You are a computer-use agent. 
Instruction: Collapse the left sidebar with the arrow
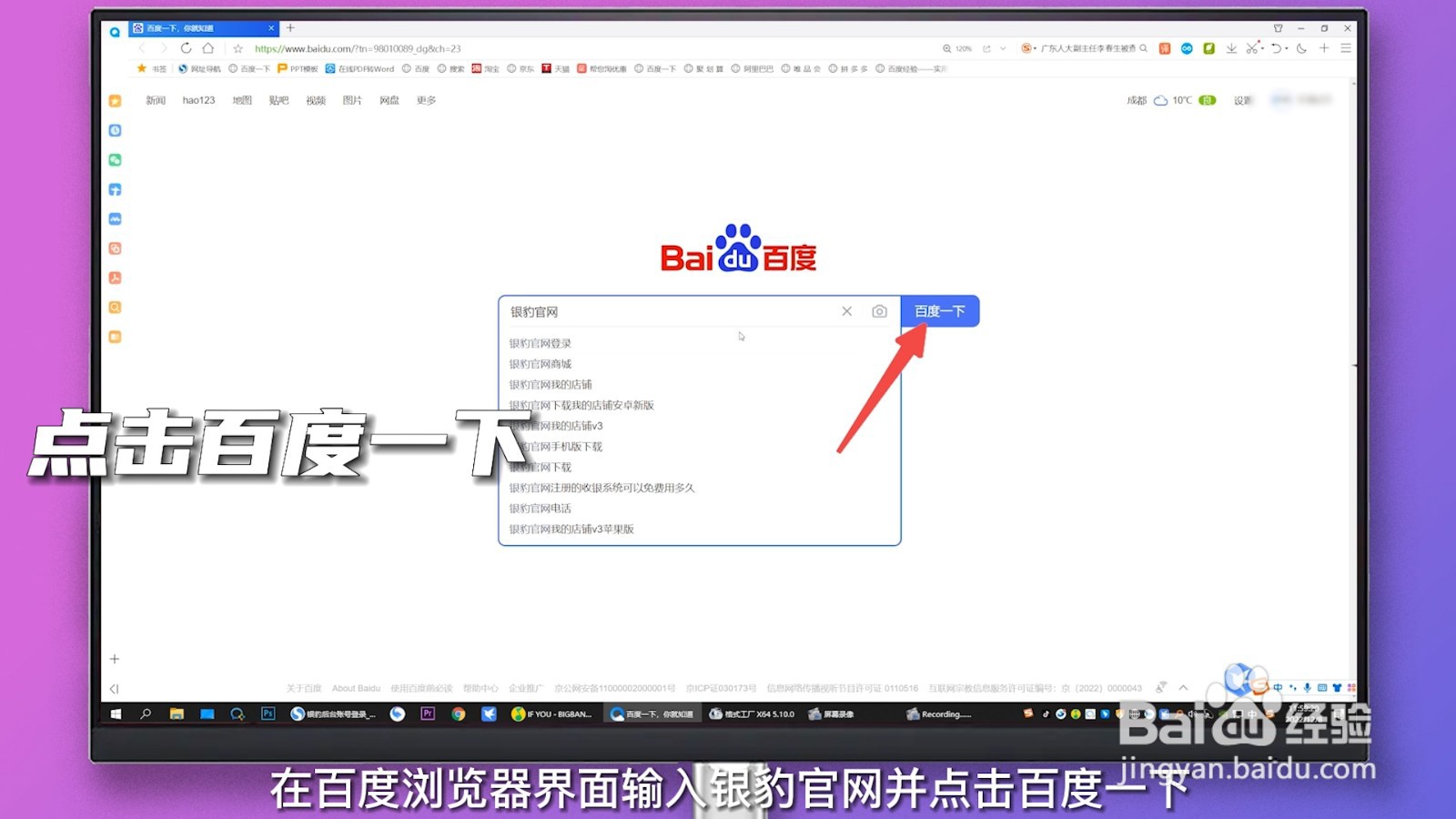pyautogui.click(x=115, y=689)
